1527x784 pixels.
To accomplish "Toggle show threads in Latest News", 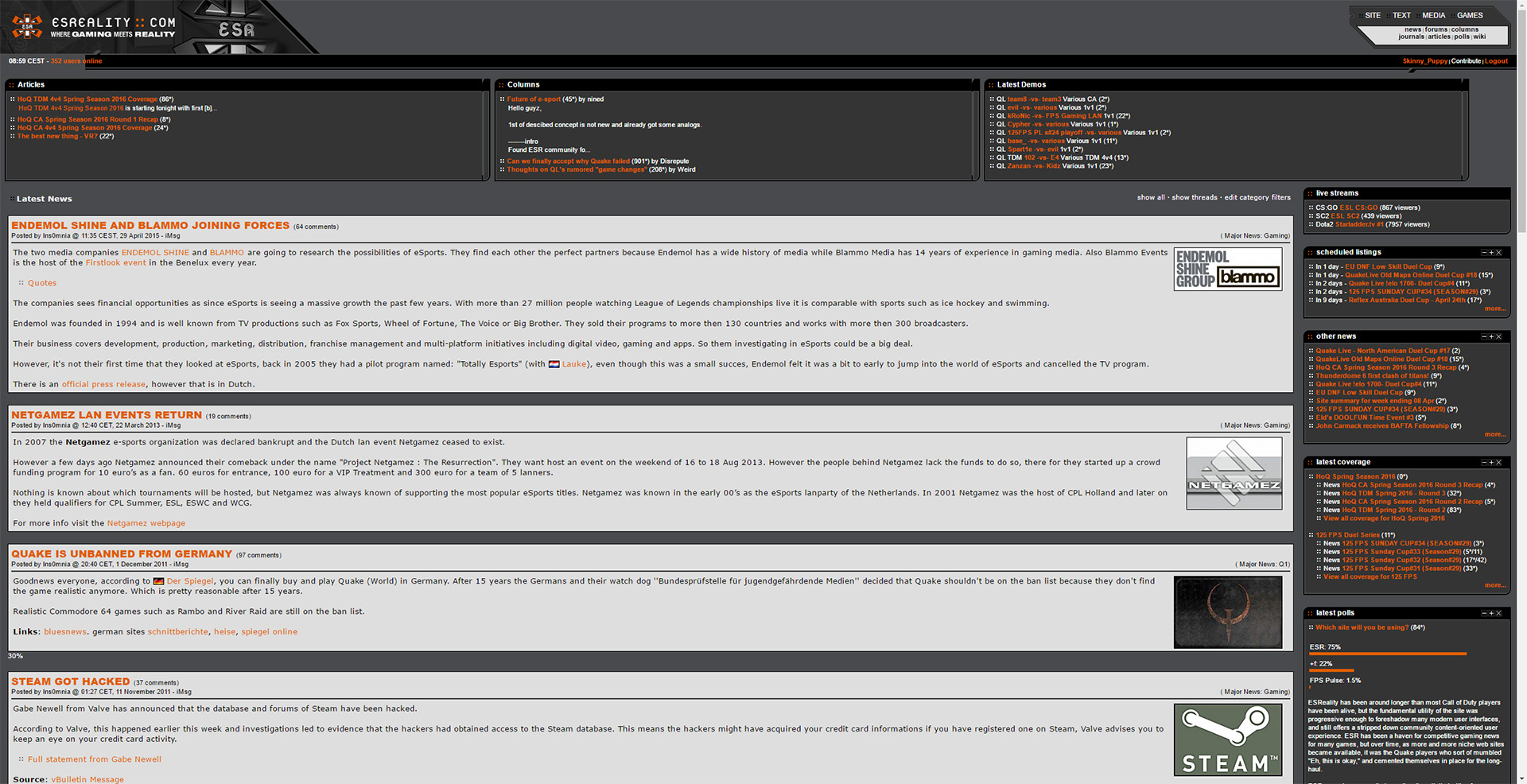I will 1194,198.
